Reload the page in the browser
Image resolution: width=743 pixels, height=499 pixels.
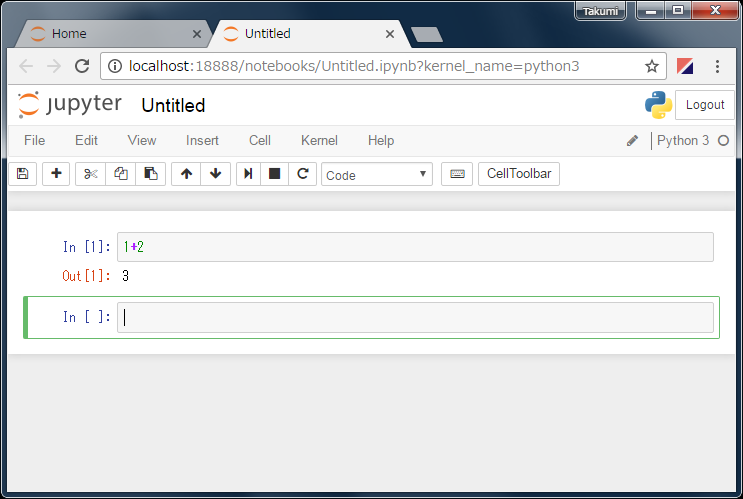pos(82,66)
